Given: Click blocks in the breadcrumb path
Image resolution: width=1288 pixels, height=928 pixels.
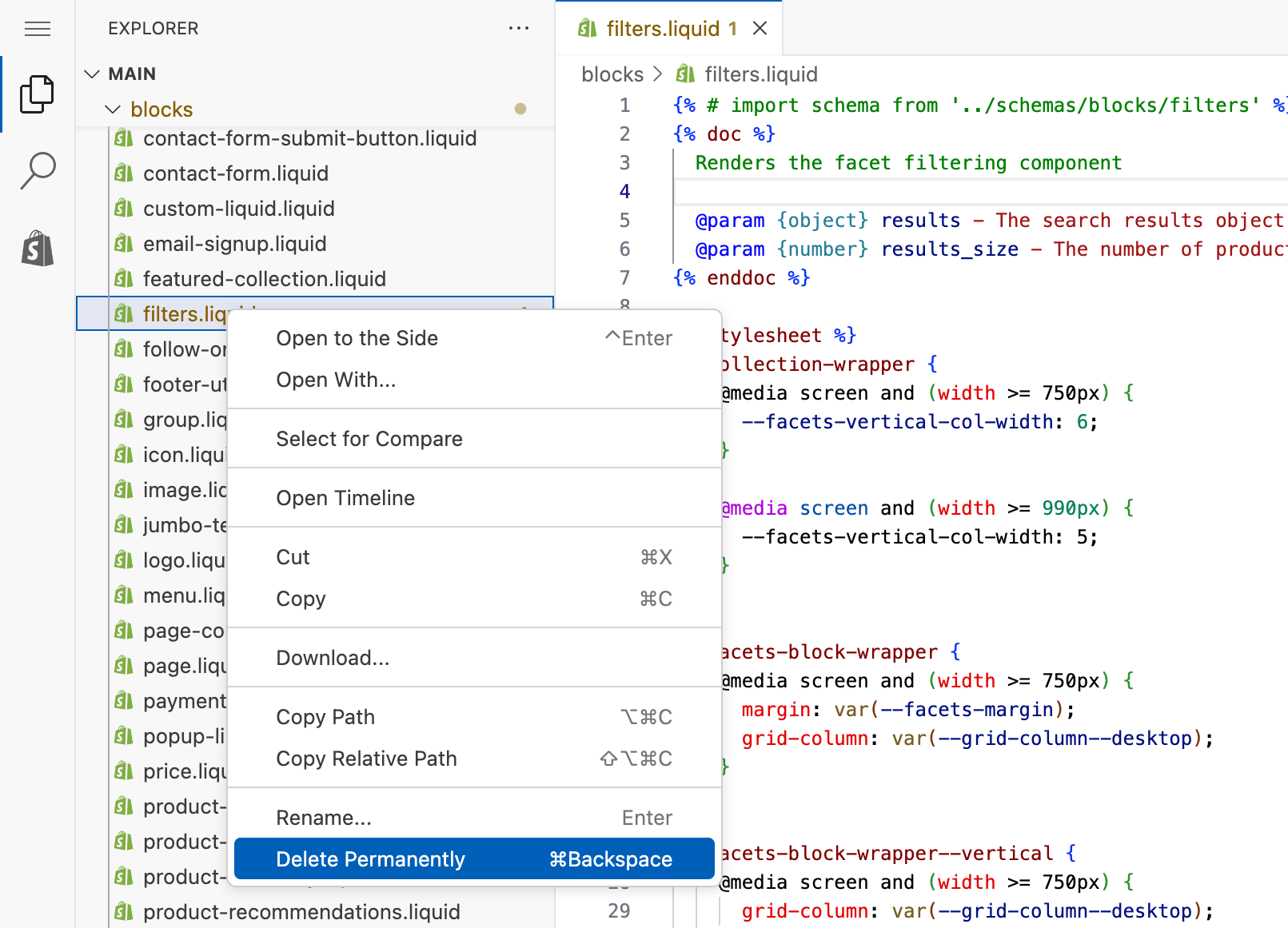Looking at the screenshot, I should point(612,74).
